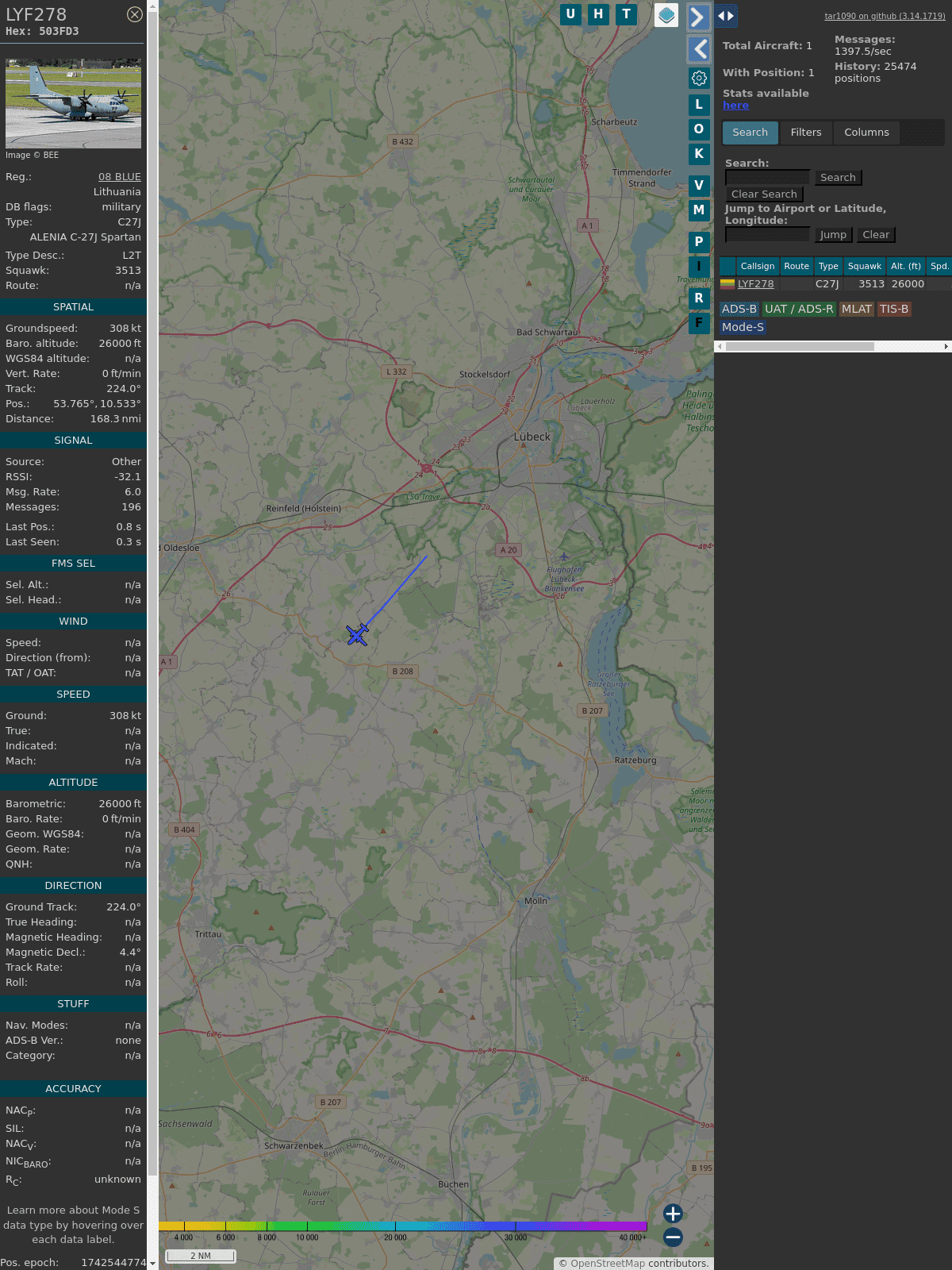Click the settings gear icon
Screen dimensions: 952x1270
(x=699, y=78)
